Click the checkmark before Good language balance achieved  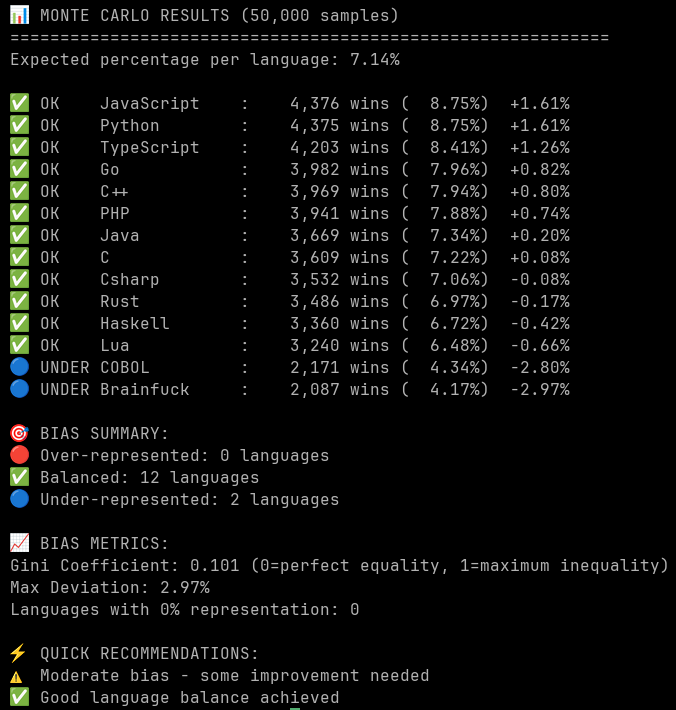pyautogui.click(x=19, y=697)
